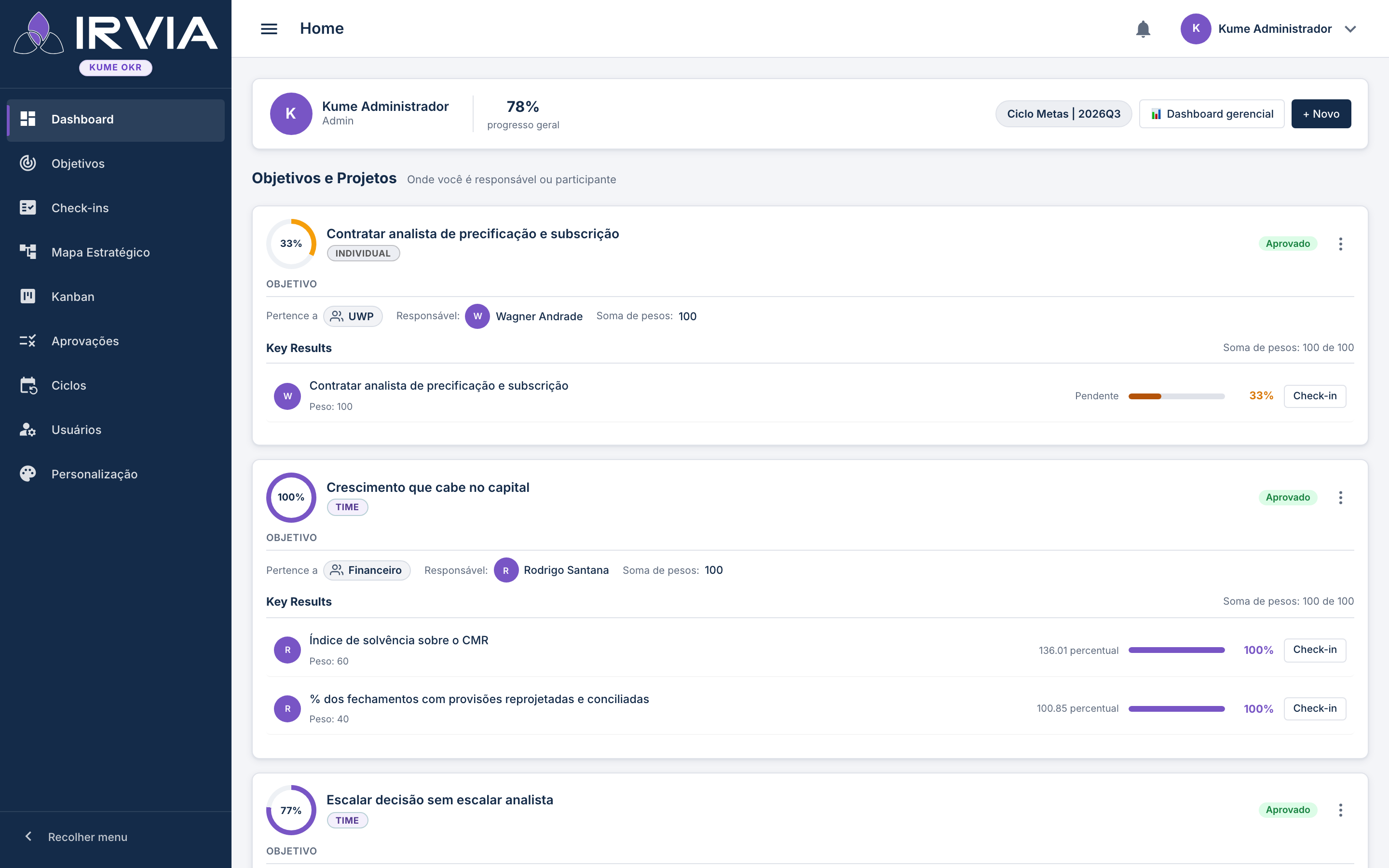Click the 33% progress ring
Image resolution: width=1389 pixels, height=868 pixels.
coord(291,244)
